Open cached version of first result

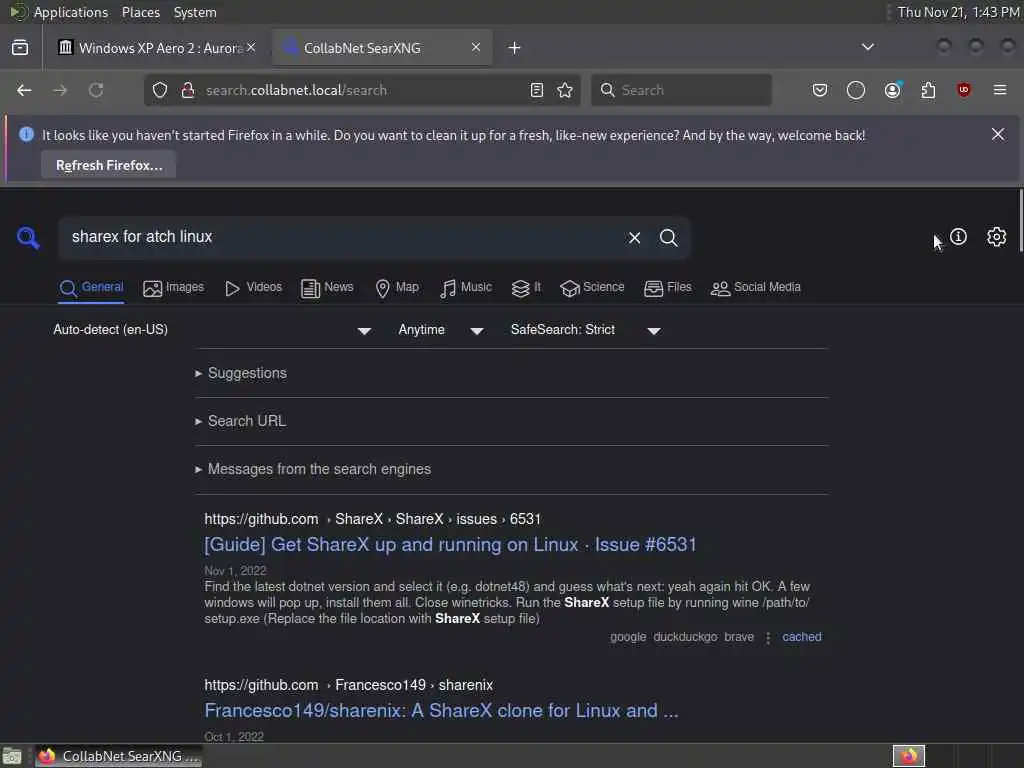[x=801, y=637]
